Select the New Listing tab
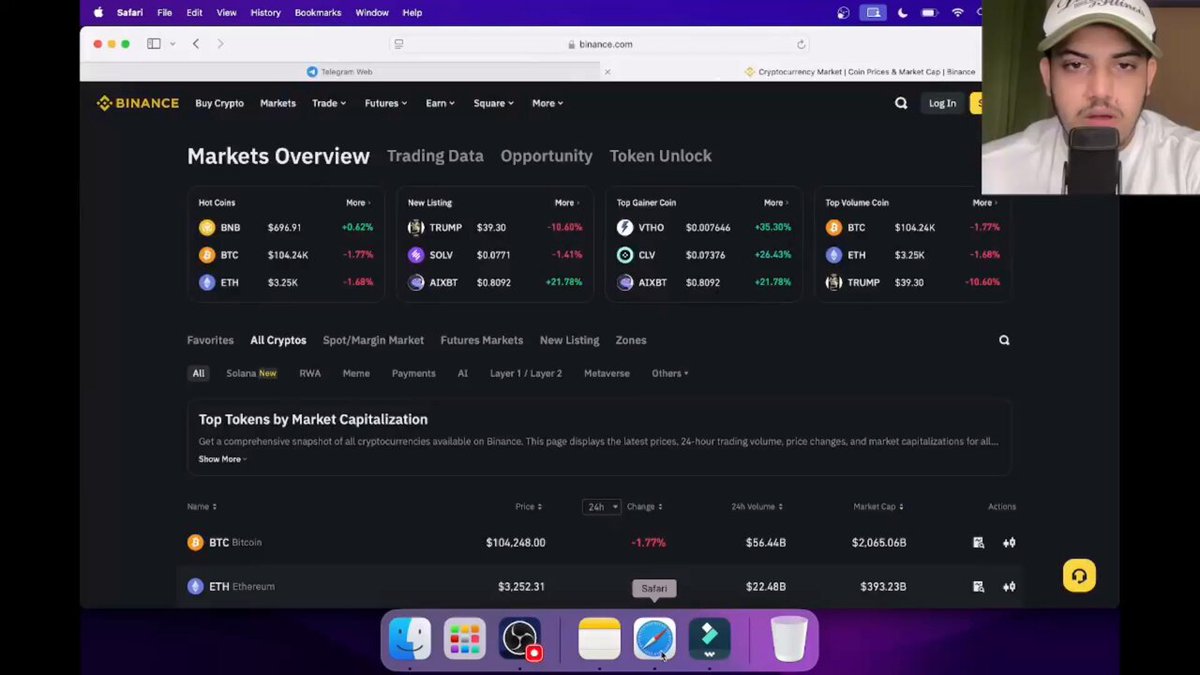 (x=569, y=340)
